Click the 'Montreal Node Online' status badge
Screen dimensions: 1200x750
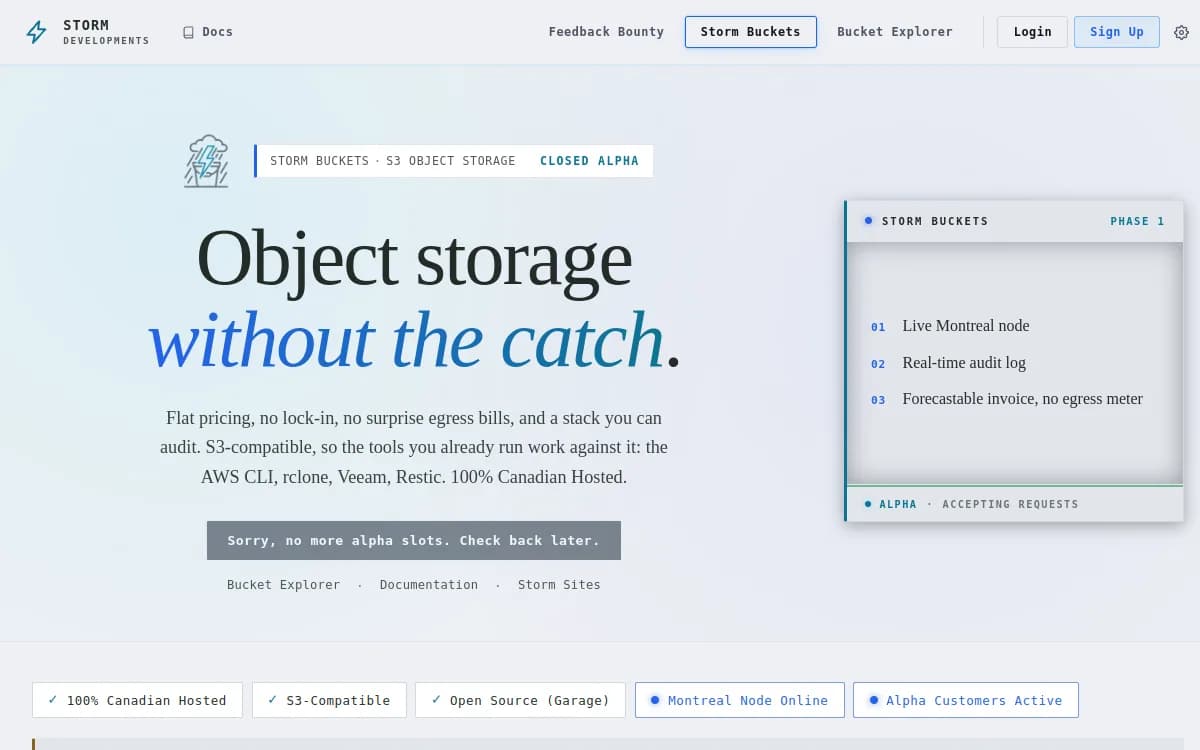740,700
